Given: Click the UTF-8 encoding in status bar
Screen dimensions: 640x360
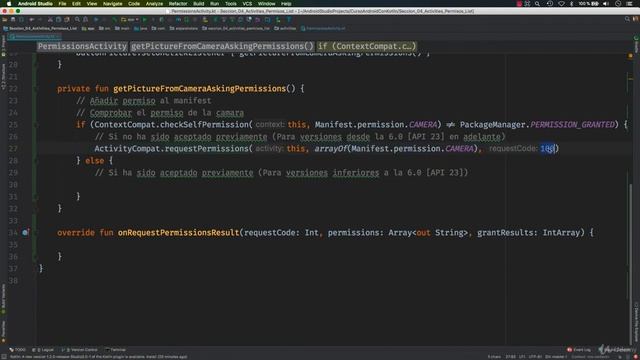Looking at the screenshot, I should [535, 357].
